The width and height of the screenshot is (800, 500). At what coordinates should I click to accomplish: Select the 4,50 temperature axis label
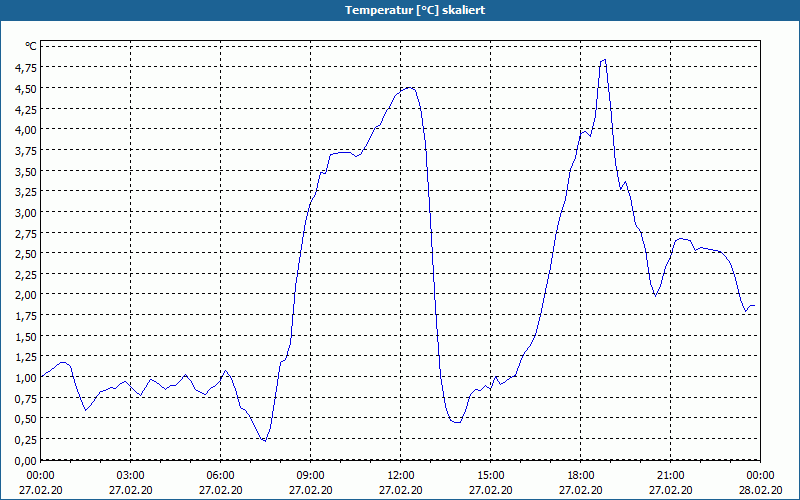[x=28, y=88]
